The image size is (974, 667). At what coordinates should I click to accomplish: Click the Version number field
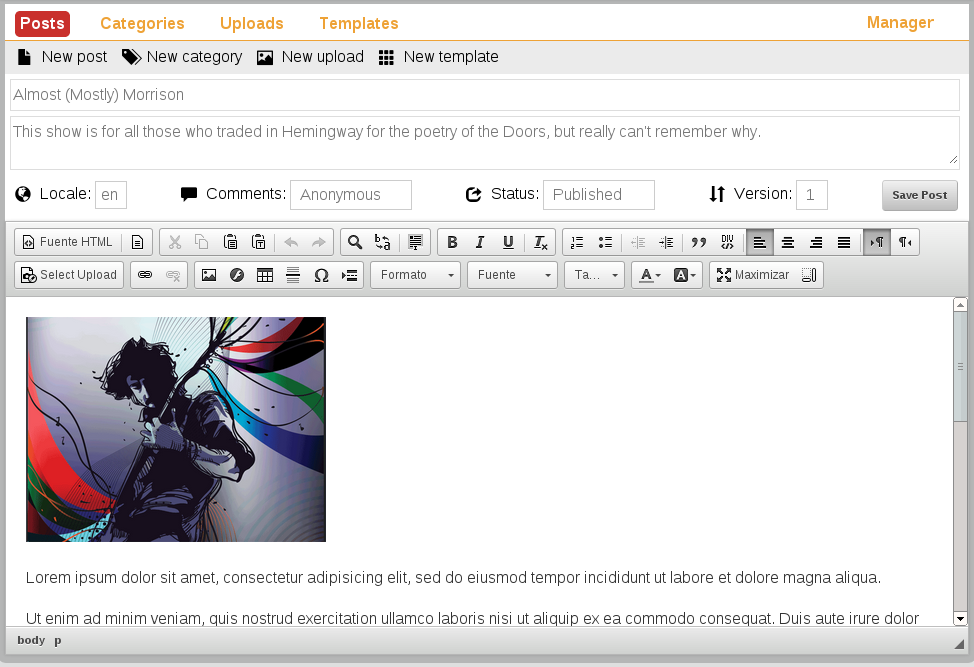(x=812, y=194)
